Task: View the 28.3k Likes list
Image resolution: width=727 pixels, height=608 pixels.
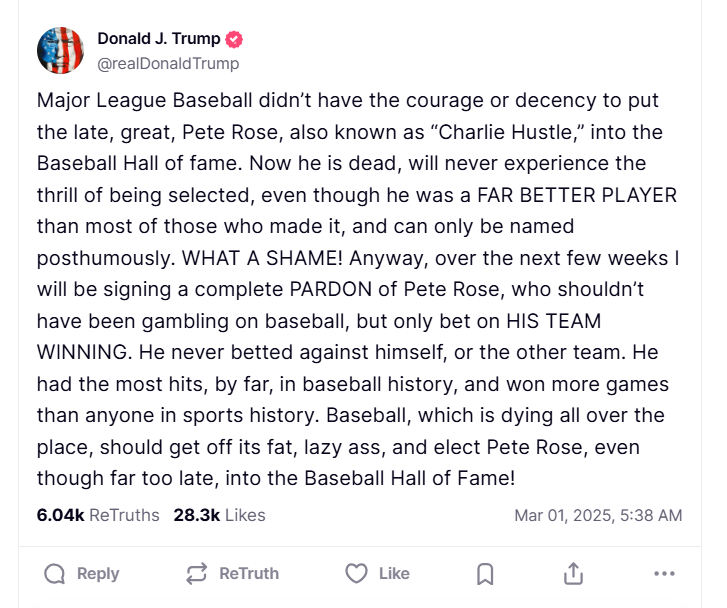Action: (x=219, y=515)
